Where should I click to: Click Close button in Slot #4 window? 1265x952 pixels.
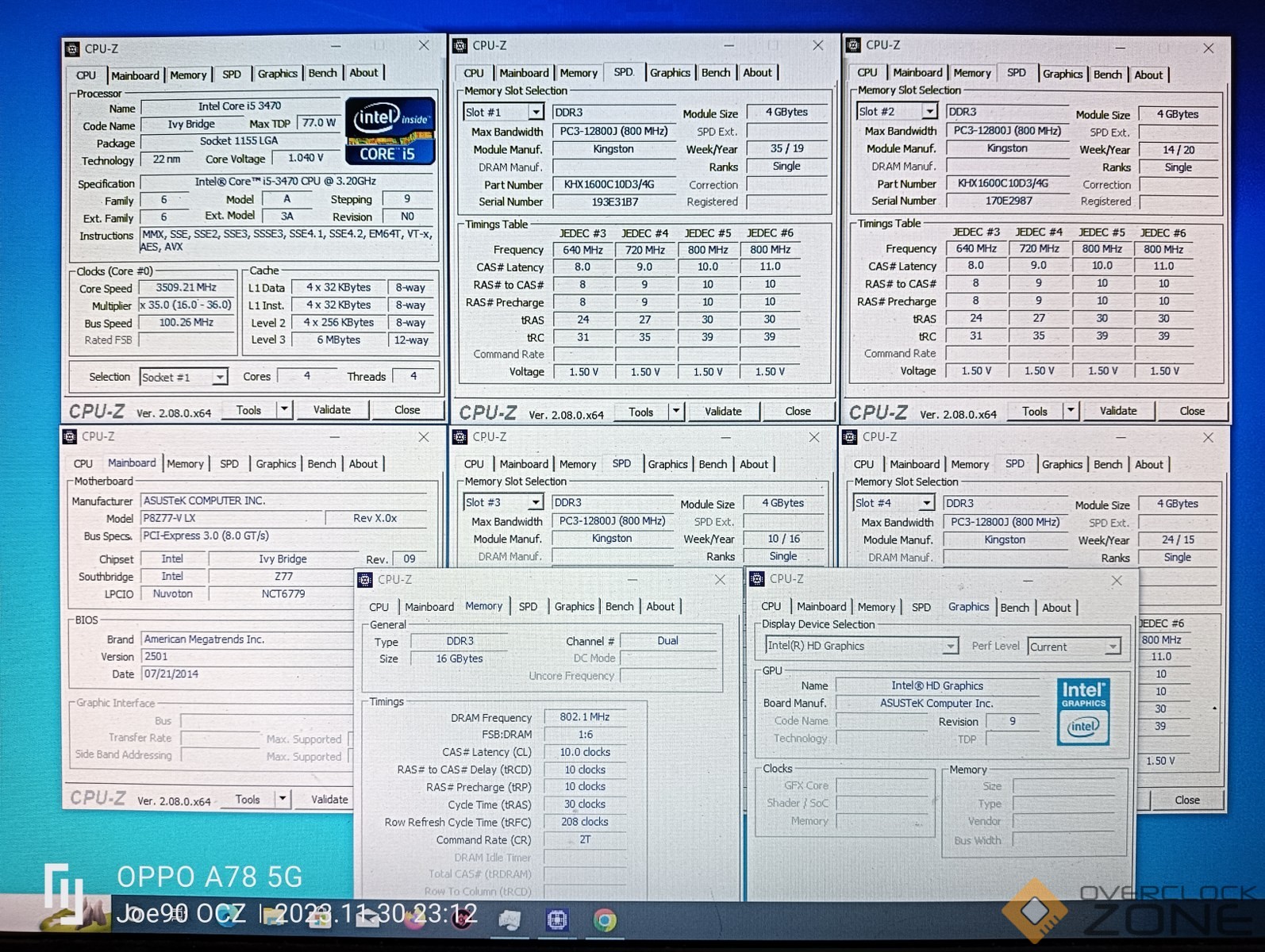[x=1187, y=800]
